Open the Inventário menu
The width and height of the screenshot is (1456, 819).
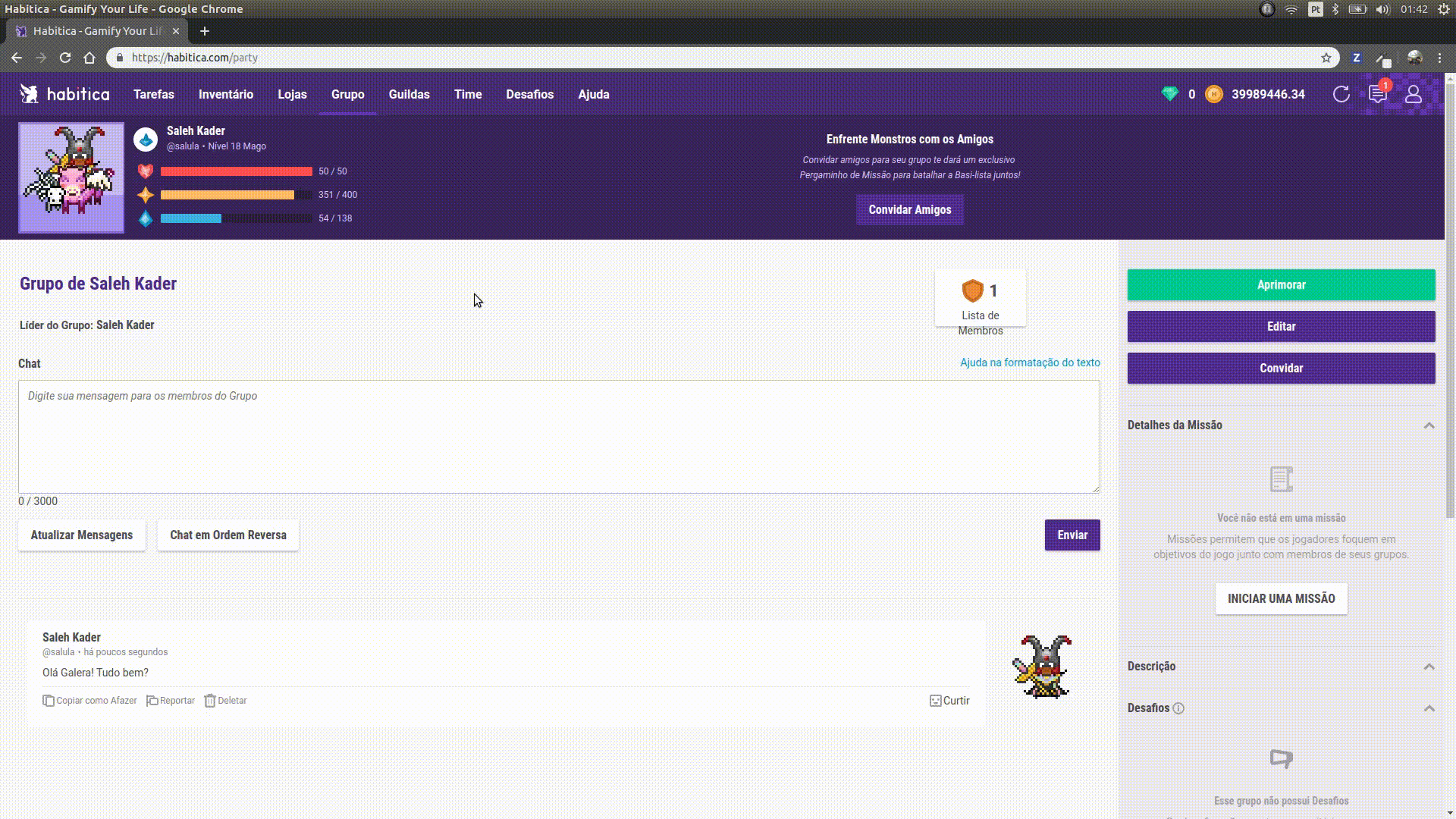point(226,94)
